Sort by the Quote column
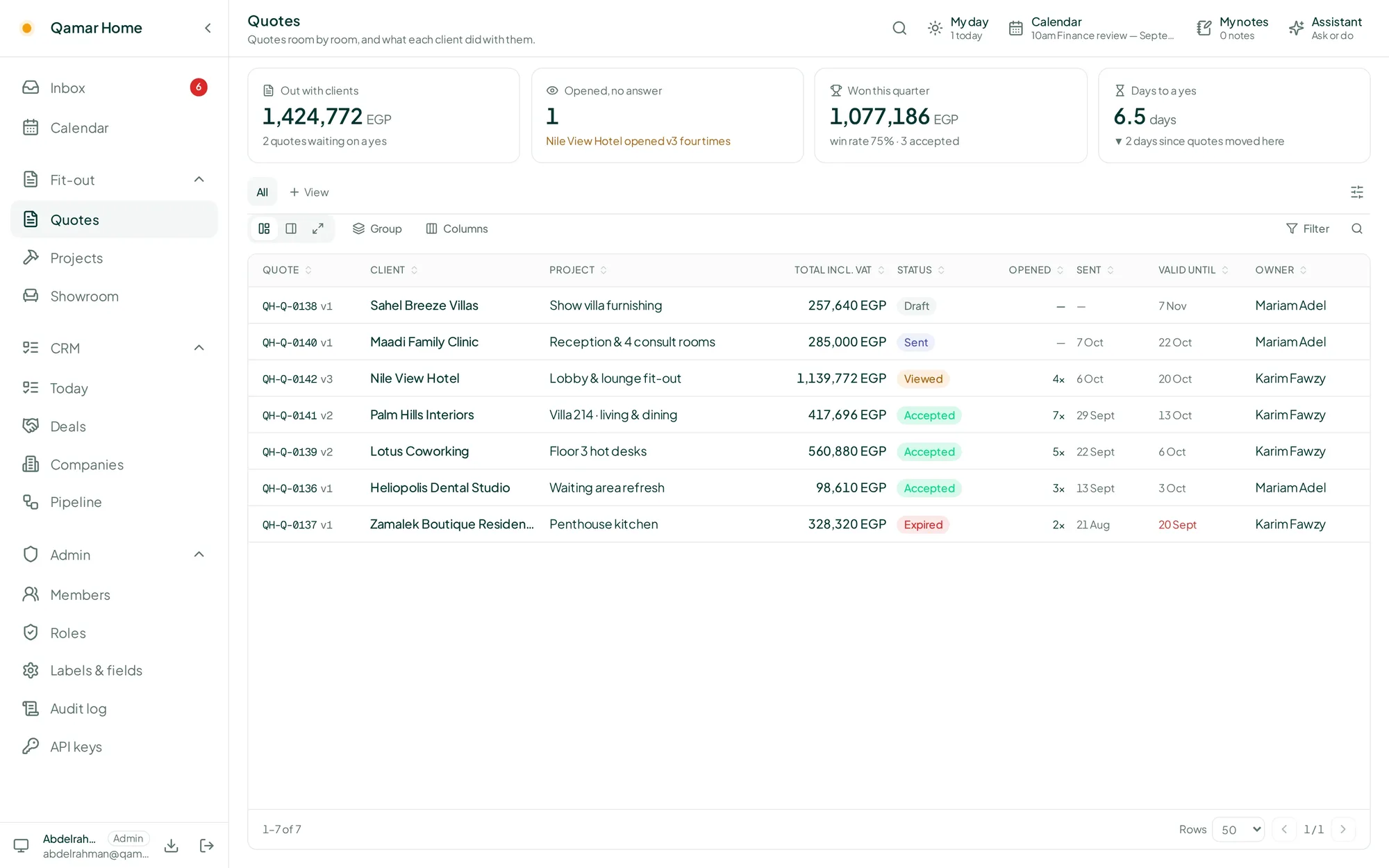Viewport: 1389px width, 868px height. tap(287, 270)
